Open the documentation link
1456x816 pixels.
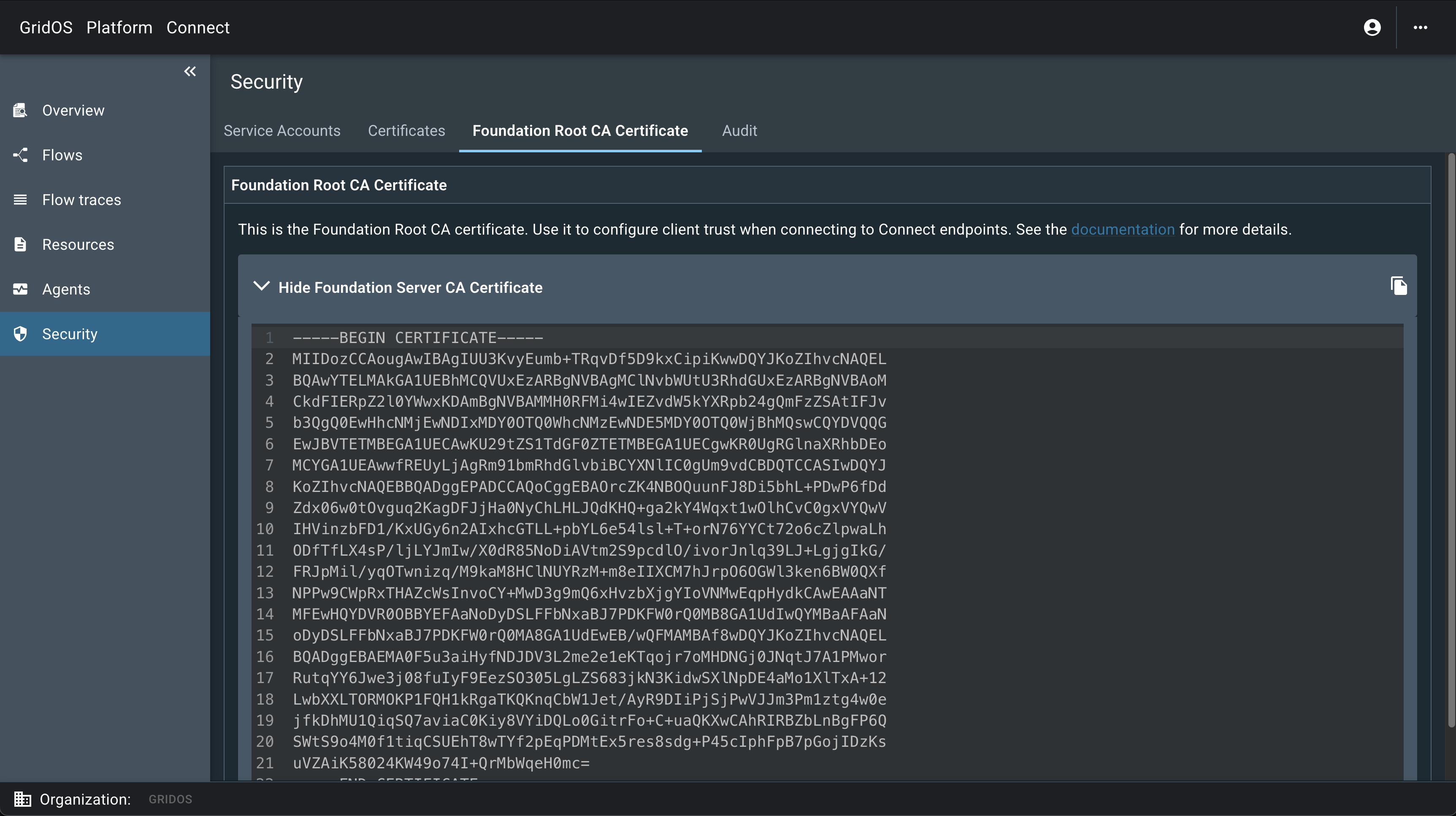point(1123,230)
